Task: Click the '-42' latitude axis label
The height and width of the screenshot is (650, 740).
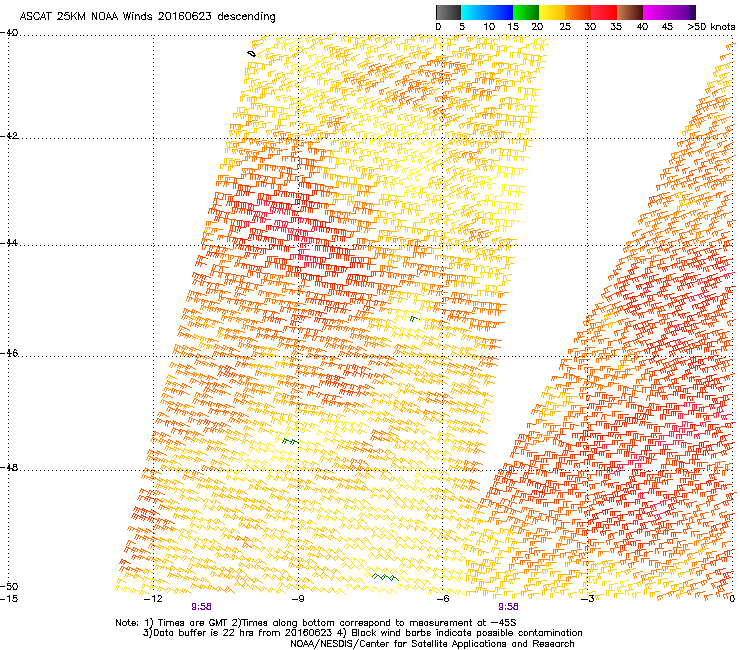Action: coord(9,136)
